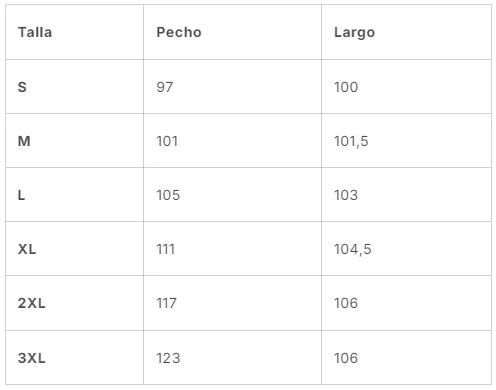The height and width of the screenshot is (390, 496).
Task: Click the Pecho column header
Action: 179,32
